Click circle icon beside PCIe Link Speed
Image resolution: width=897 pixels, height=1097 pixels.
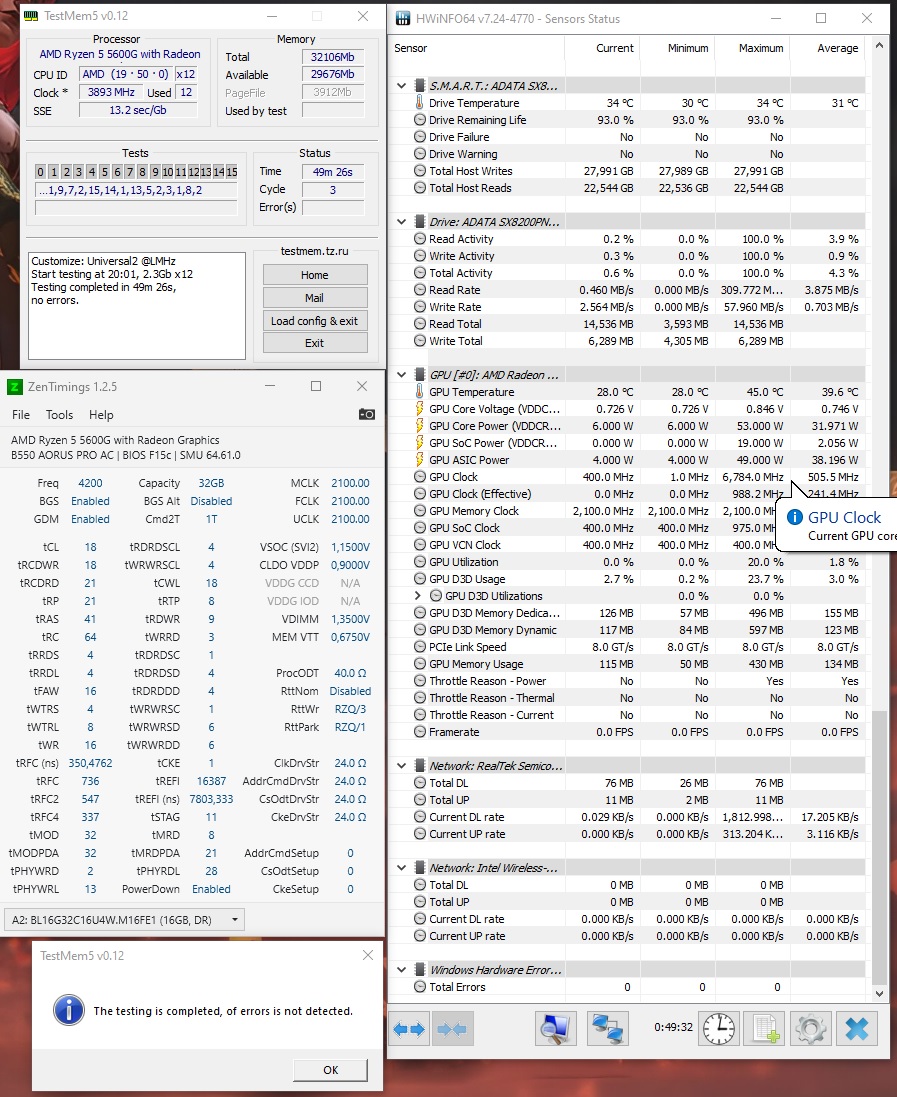(x=420, y=646)
